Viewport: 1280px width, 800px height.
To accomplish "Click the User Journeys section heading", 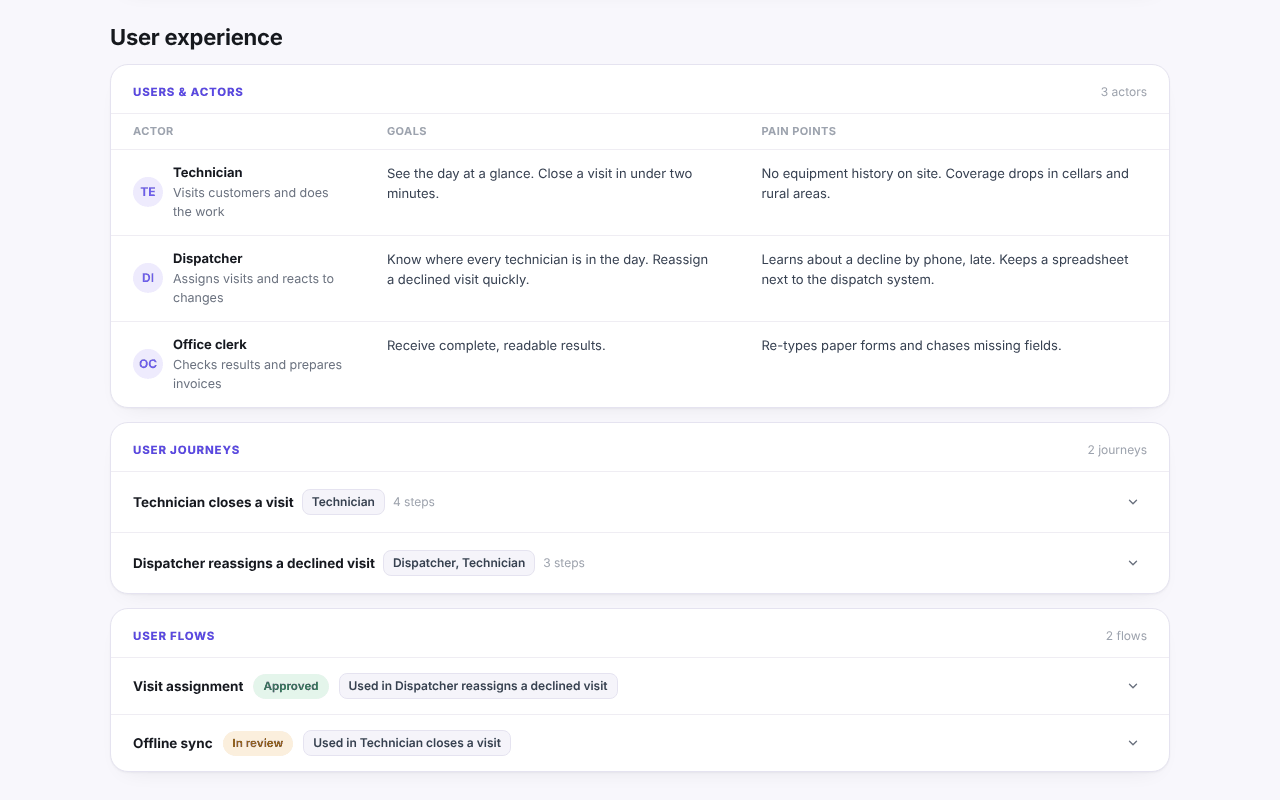I will 186,450.
